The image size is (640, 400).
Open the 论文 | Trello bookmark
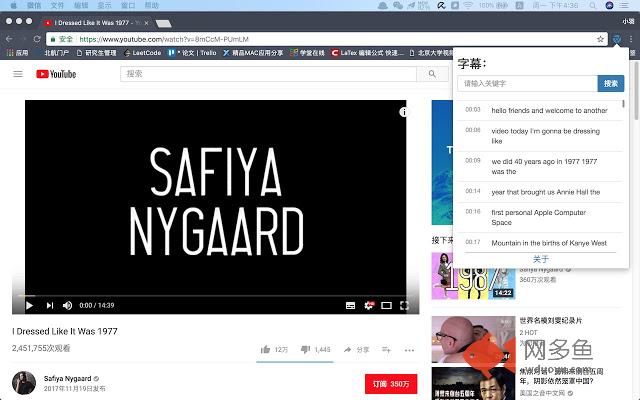pyautogui.click(x=192, y=53)
